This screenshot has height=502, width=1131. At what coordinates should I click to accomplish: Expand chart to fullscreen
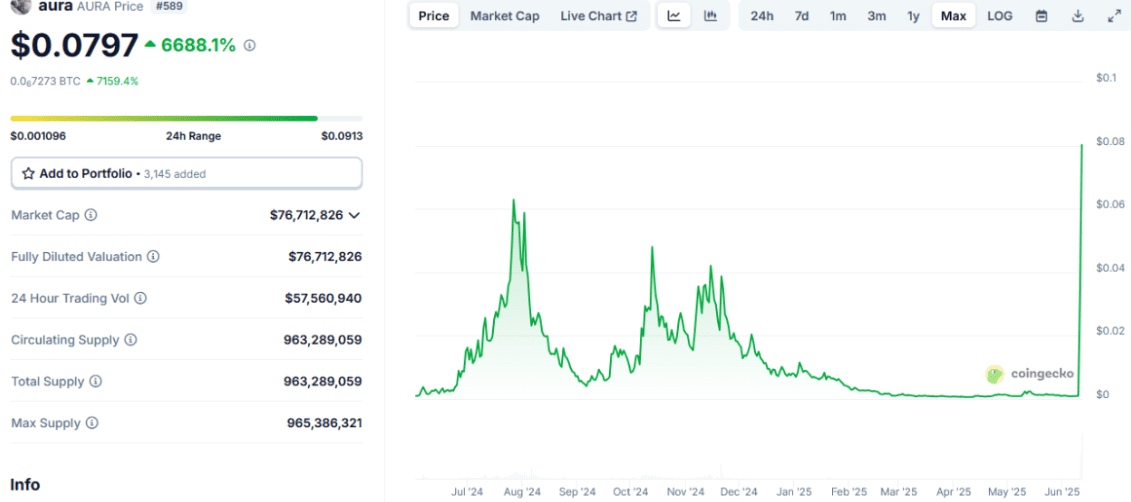tap(1114, 16)
